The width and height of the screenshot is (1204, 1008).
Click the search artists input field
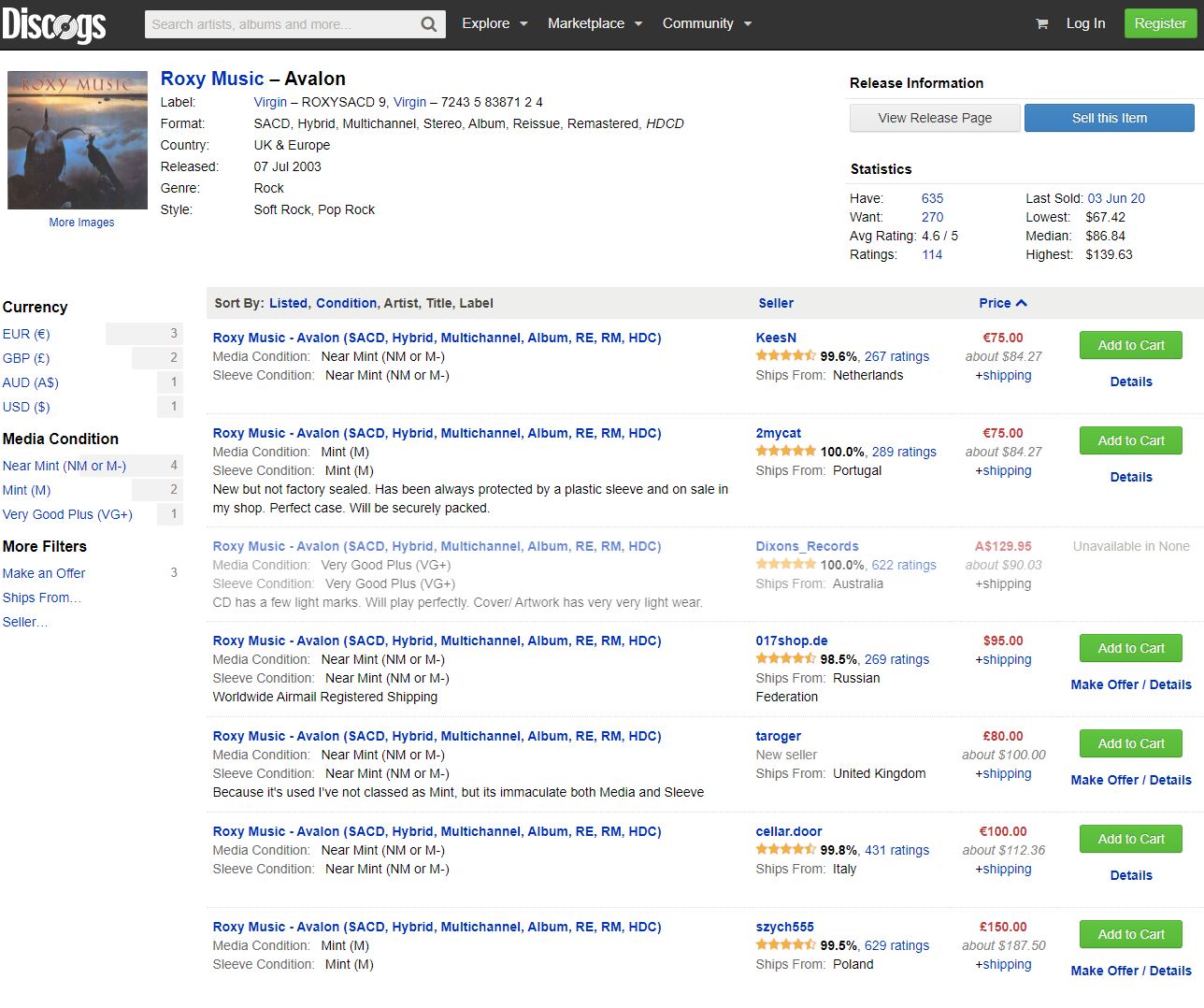(x=280, y=24)
